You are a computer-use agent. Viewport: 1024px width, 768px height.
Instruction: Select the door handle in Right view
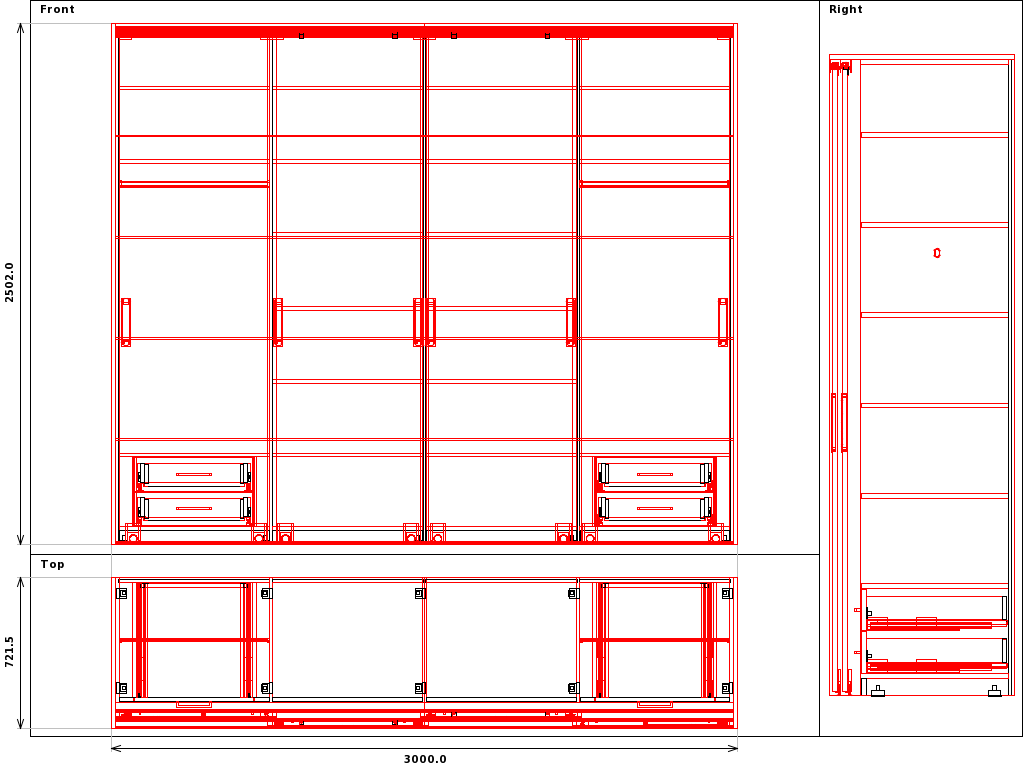844,422
